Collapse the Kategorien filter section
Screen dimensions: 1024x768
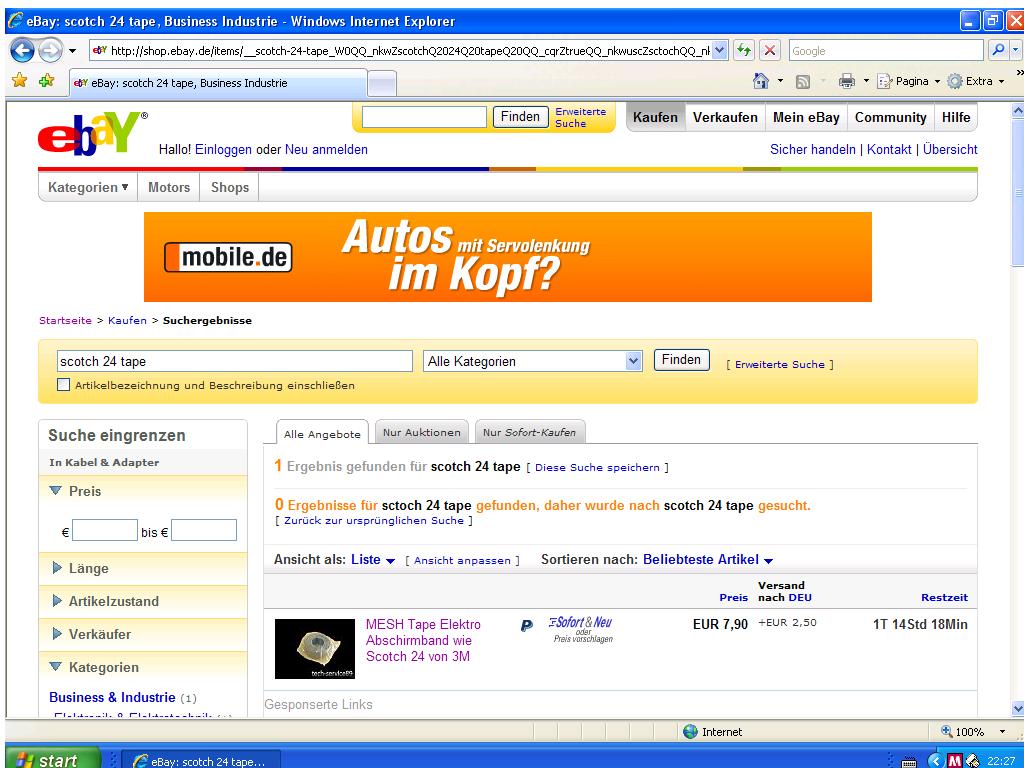pos(56,667)
